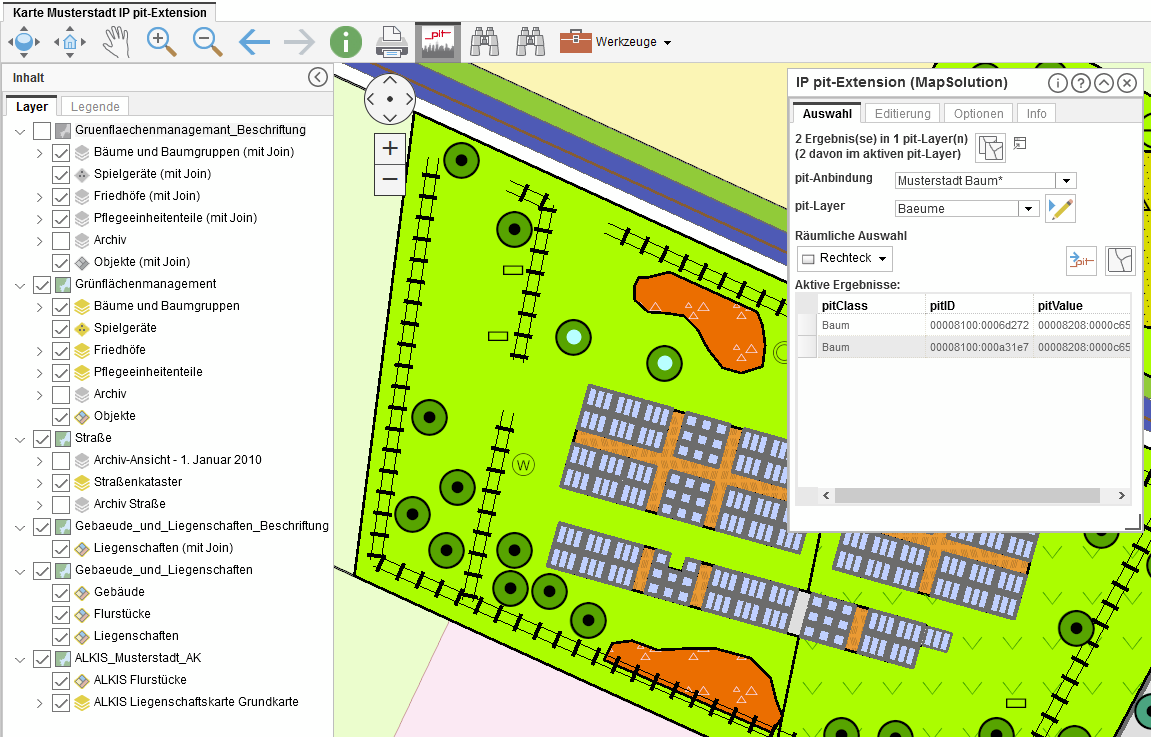
Task: Switch to the Legende tab
Action: click(x=95, y=107)
